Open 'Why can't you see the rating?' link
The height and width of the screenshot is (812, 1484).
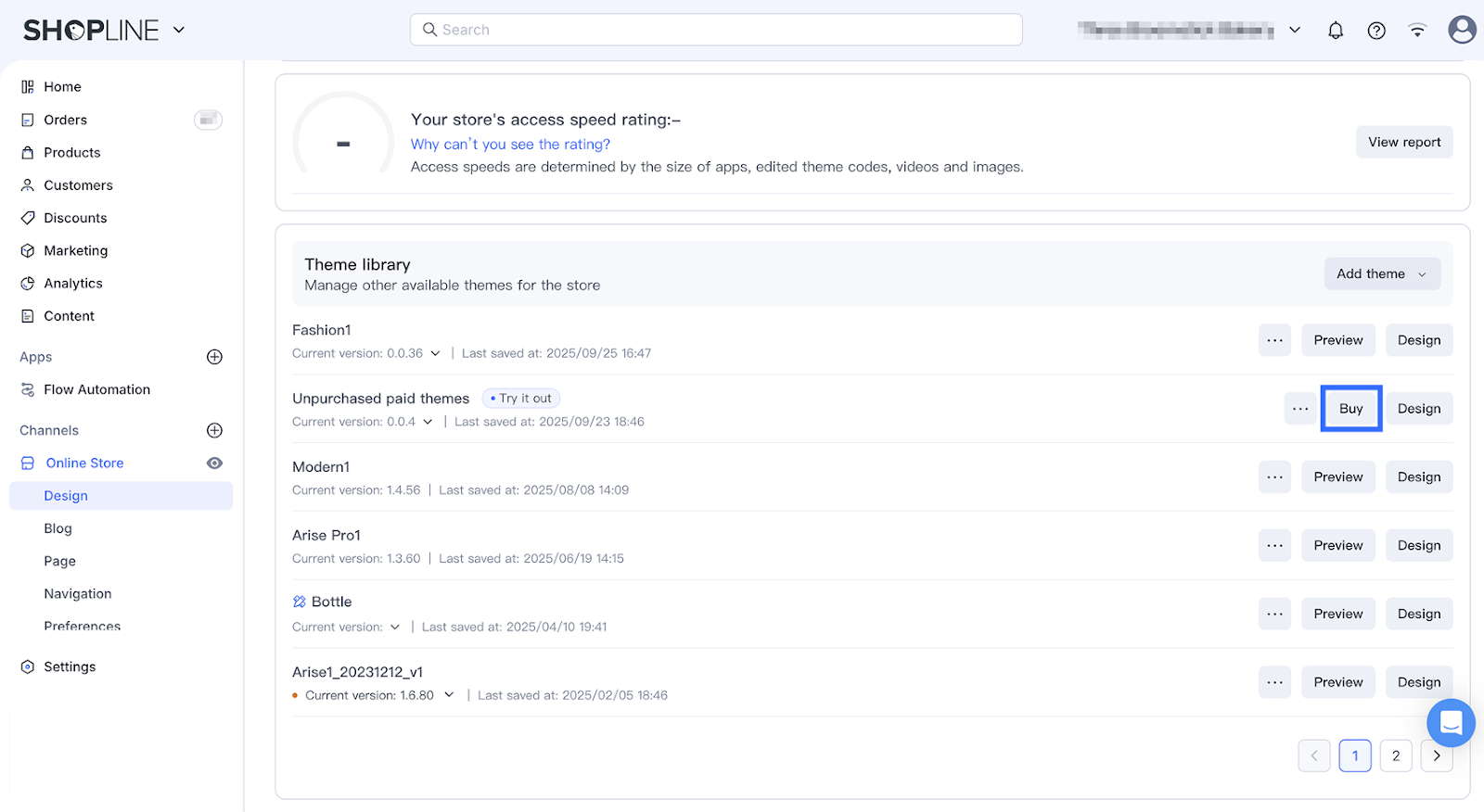pos(510,145)
